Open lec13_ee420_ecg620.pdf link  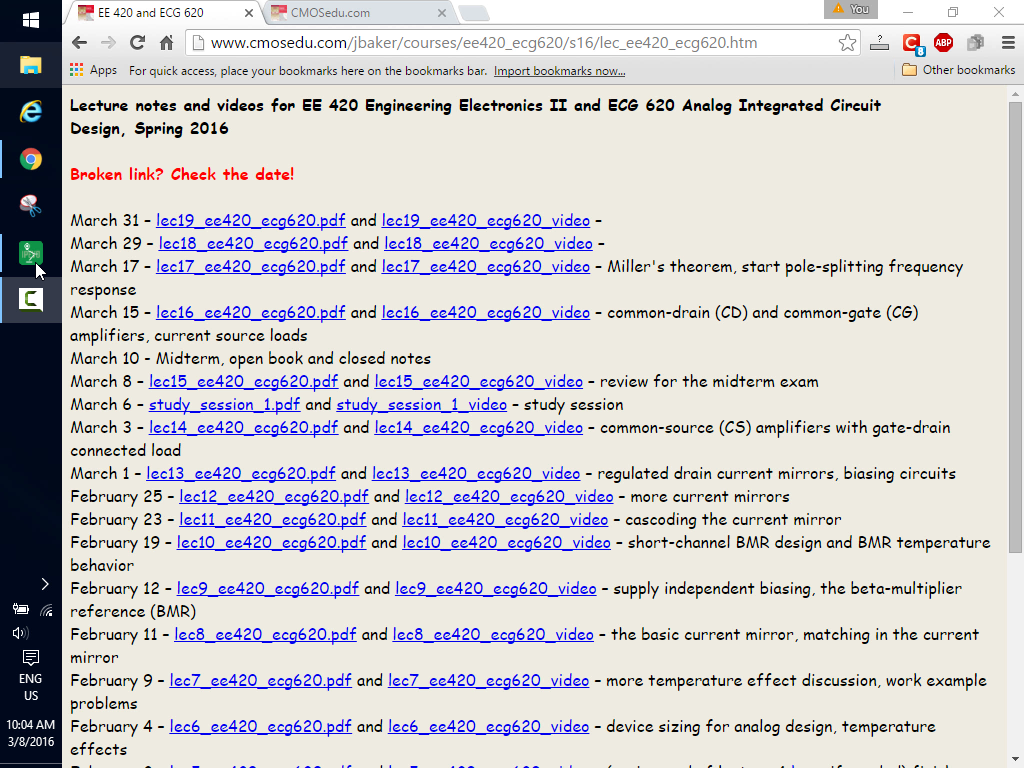[x=241, y=473]
